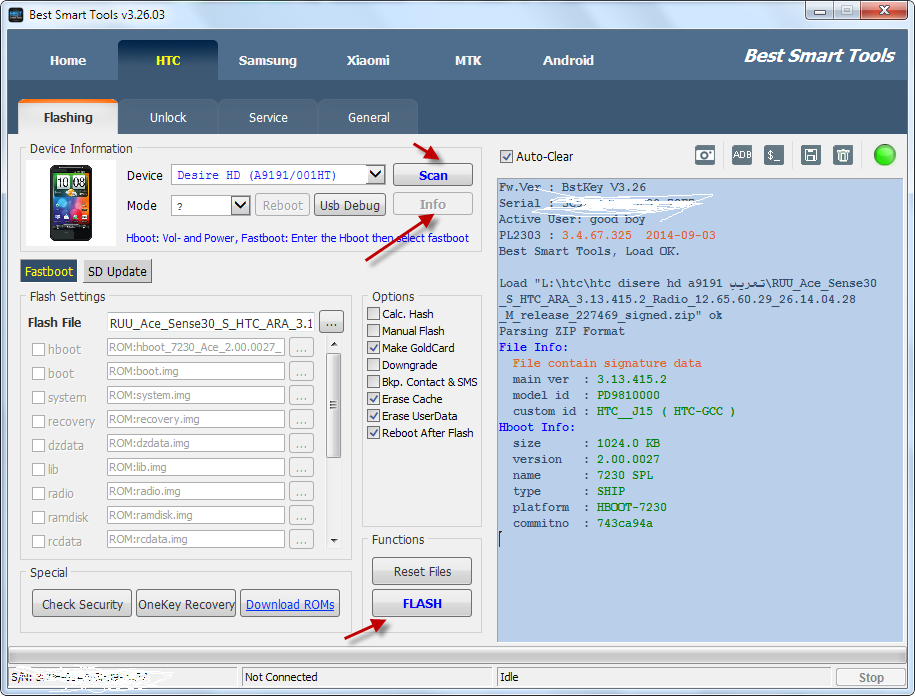Open the Device model dropdown

click(x=376, y=174)
